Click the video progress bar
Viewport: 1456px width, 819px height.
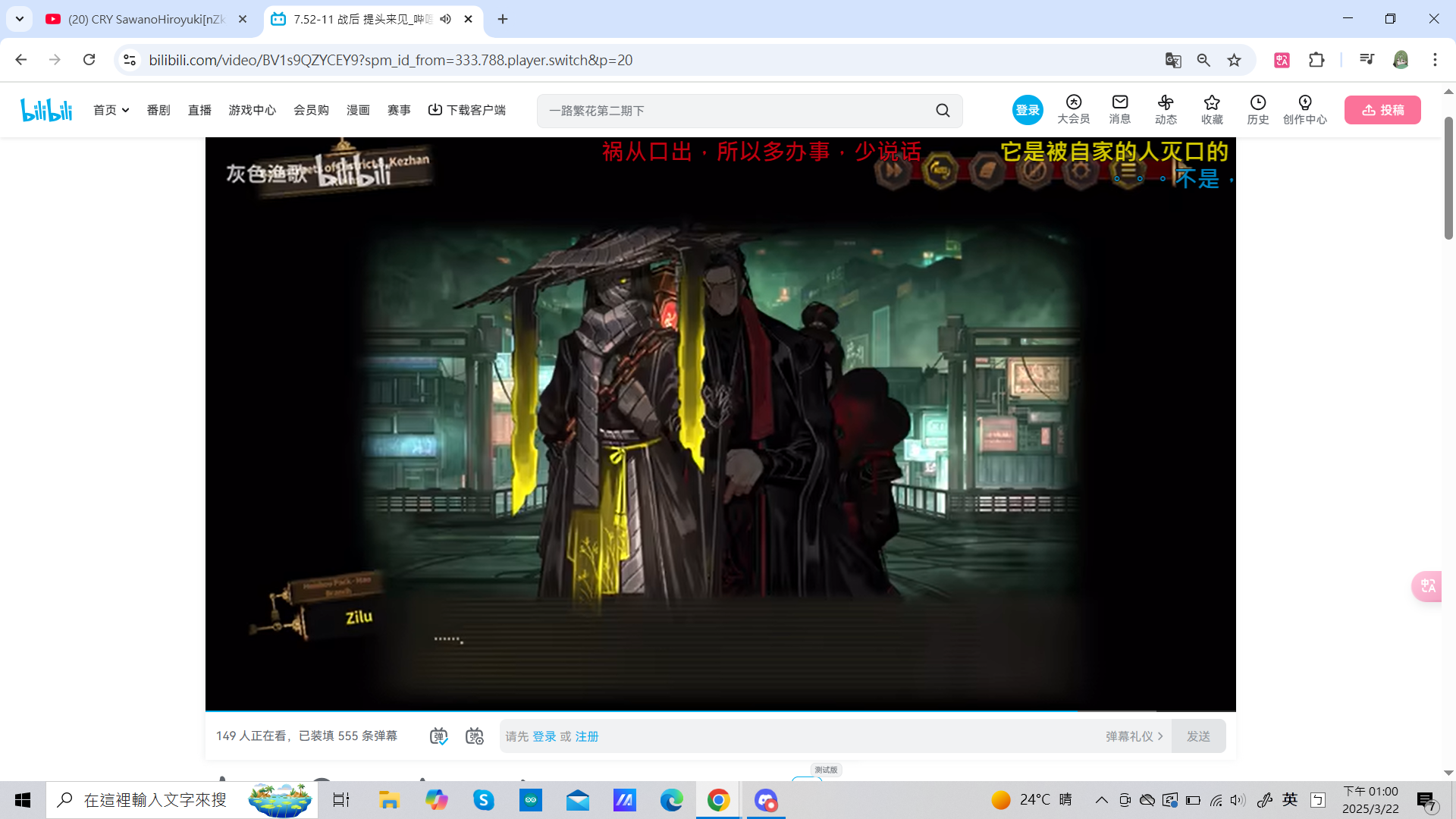point(720,711)
